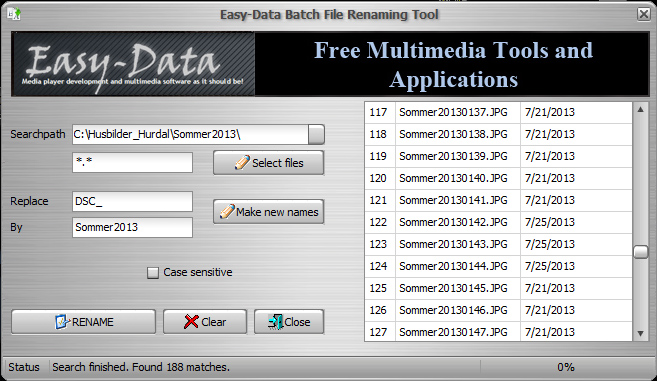Click the 7/25/2013 date in row 122
The height and width of the screenshot is (381, 657).
point(549,222)
